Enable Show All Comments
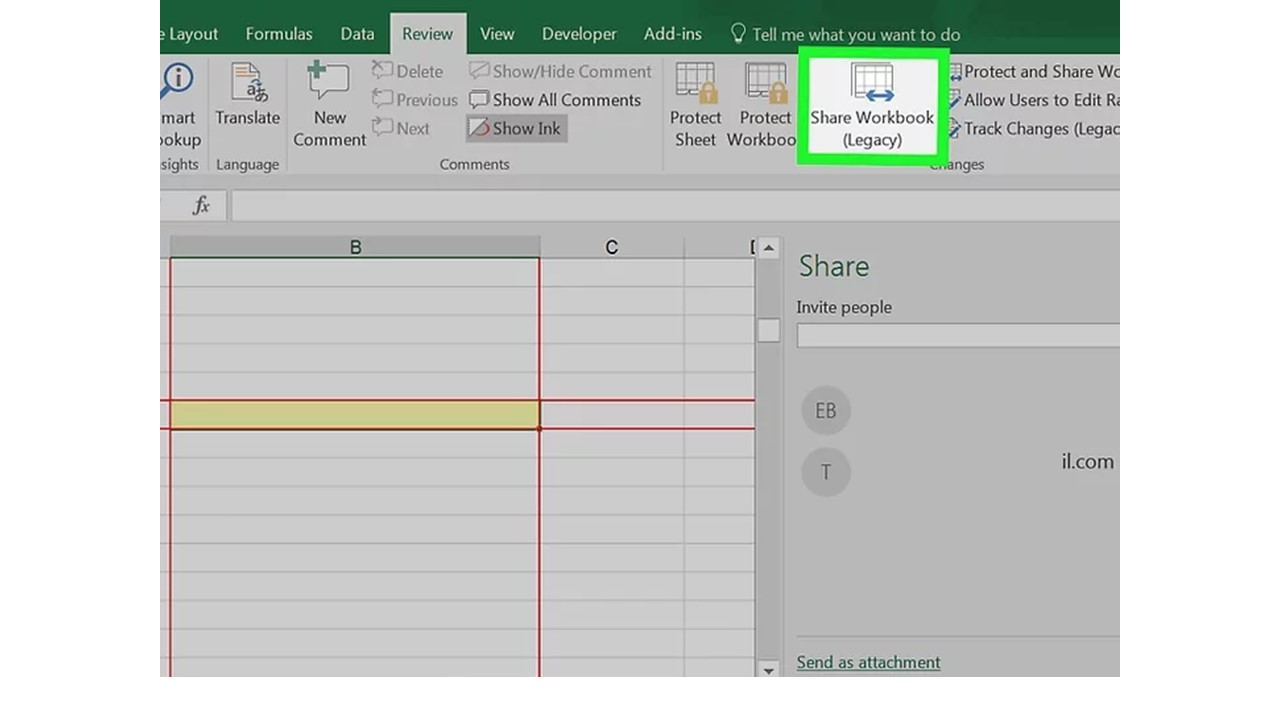Viewport: 1280px width, 720px height. (x=556, y=100)
